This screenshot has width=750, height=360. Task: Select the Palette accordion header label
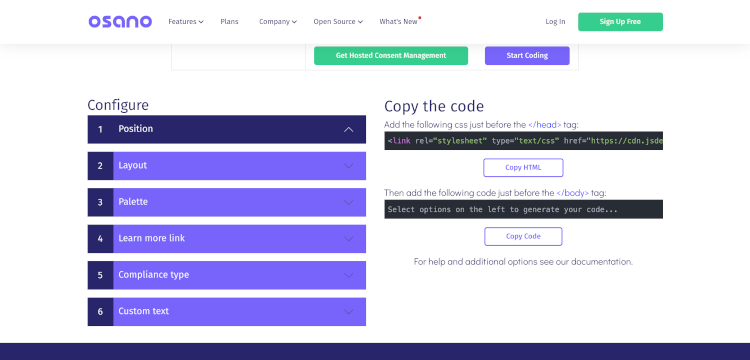tap(133, 202)
